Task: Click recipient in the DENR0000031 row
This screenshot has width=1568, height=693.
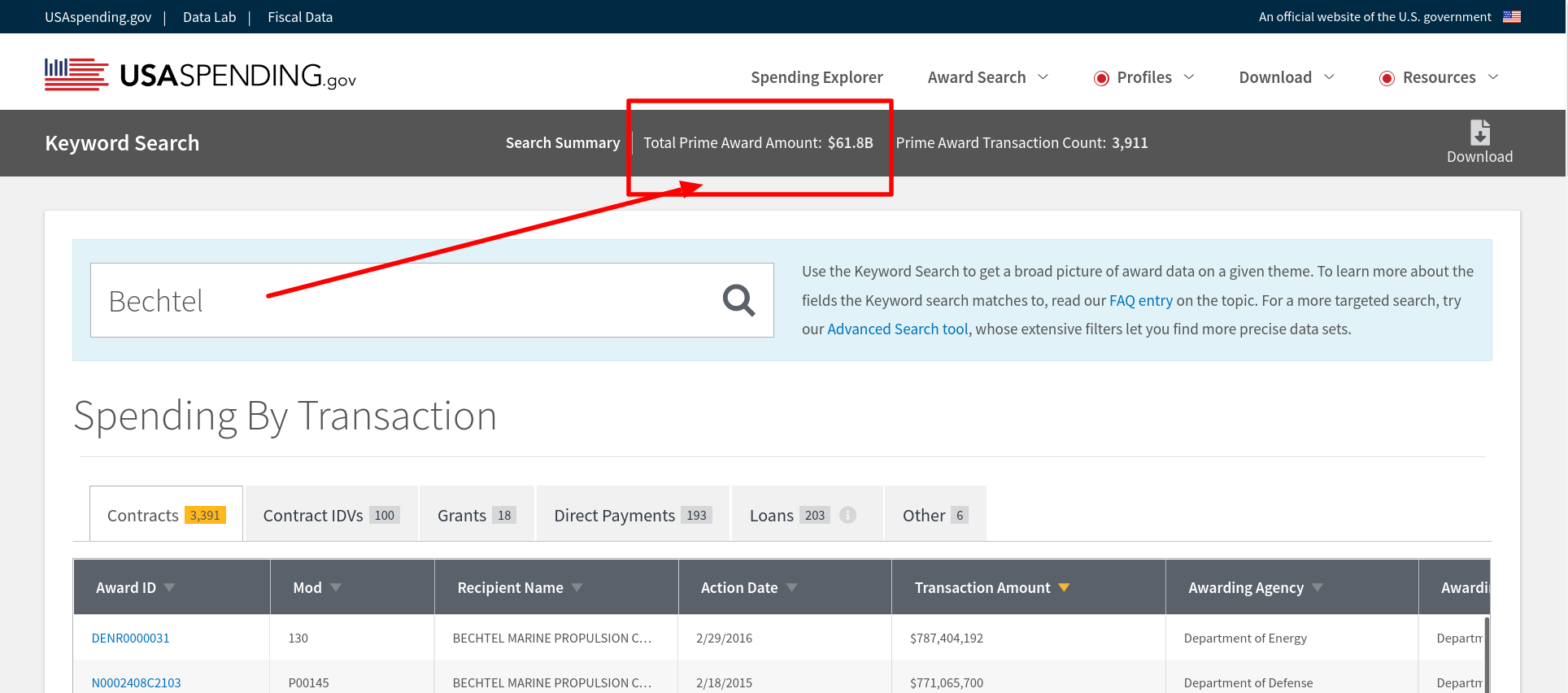Action: tap(552, 638)
